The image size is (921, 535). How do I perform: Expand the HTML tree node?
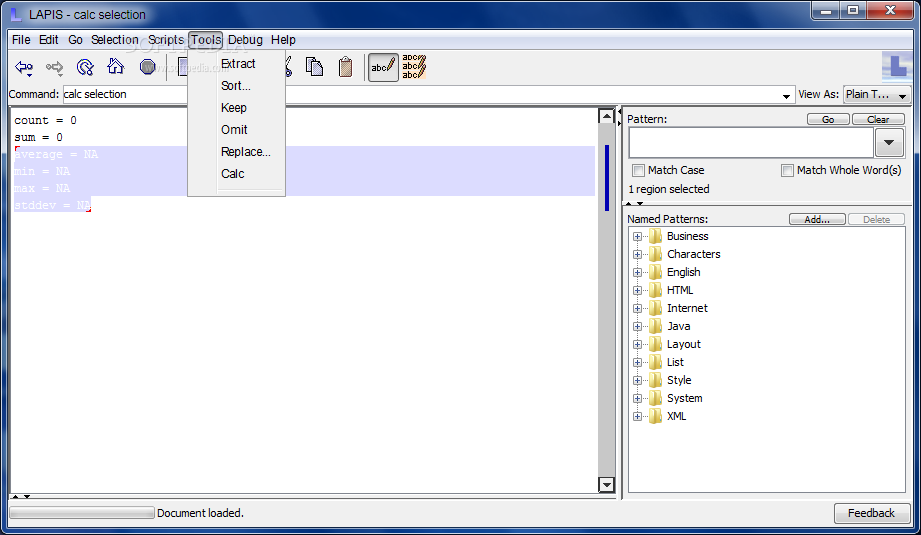coord(637,291)
